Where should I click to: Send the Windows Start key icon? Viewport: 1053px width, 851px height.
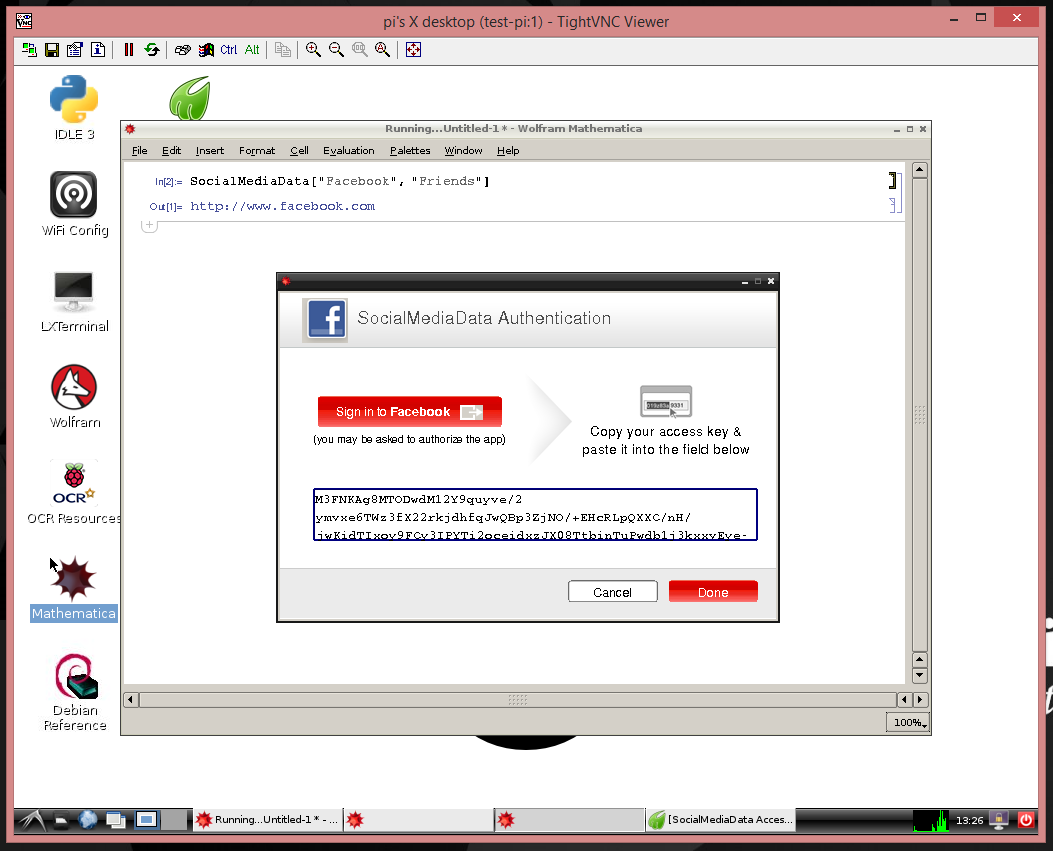206,50
